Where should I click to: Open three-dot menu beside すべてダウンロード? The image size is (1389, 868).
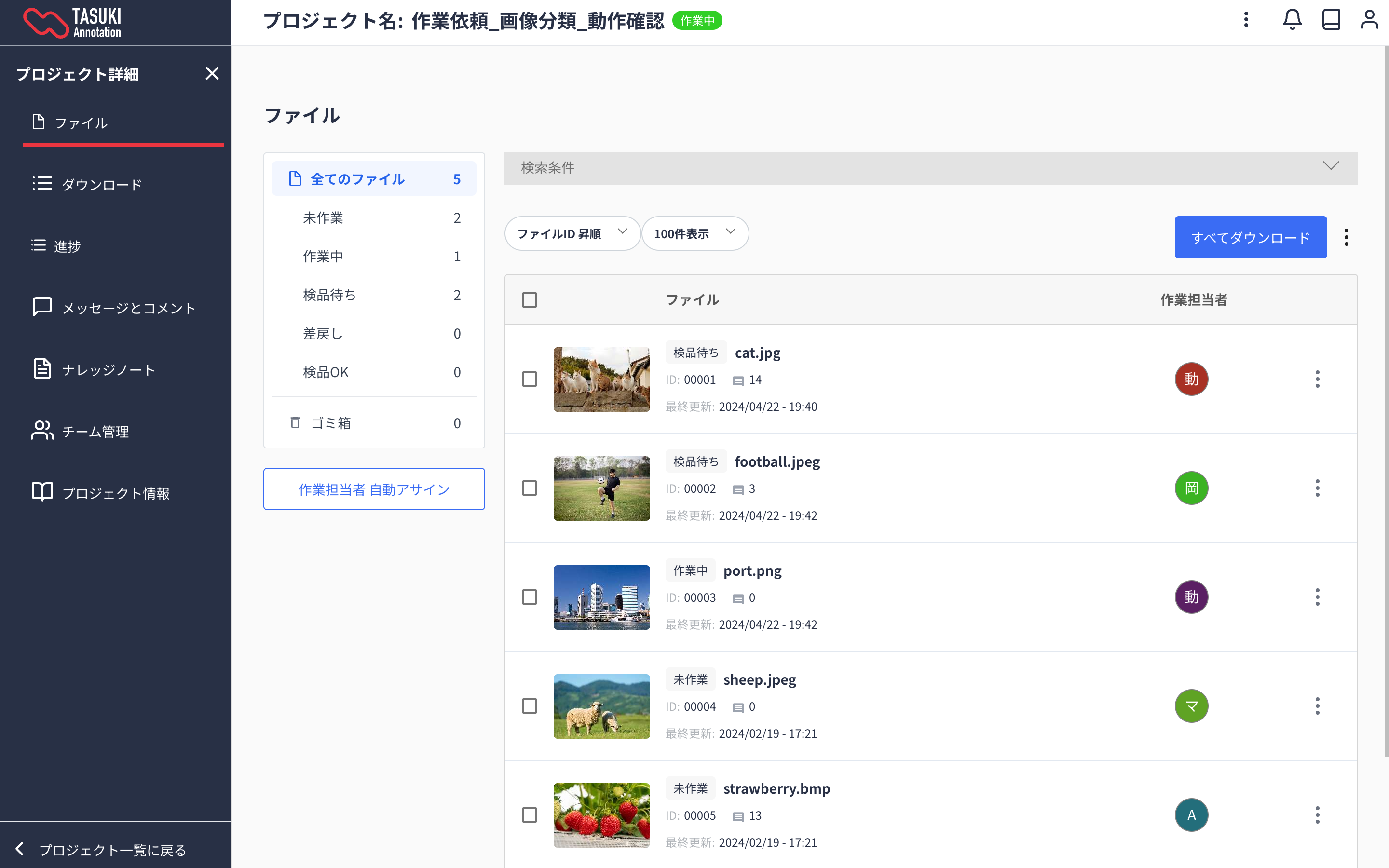(1346, 237)
